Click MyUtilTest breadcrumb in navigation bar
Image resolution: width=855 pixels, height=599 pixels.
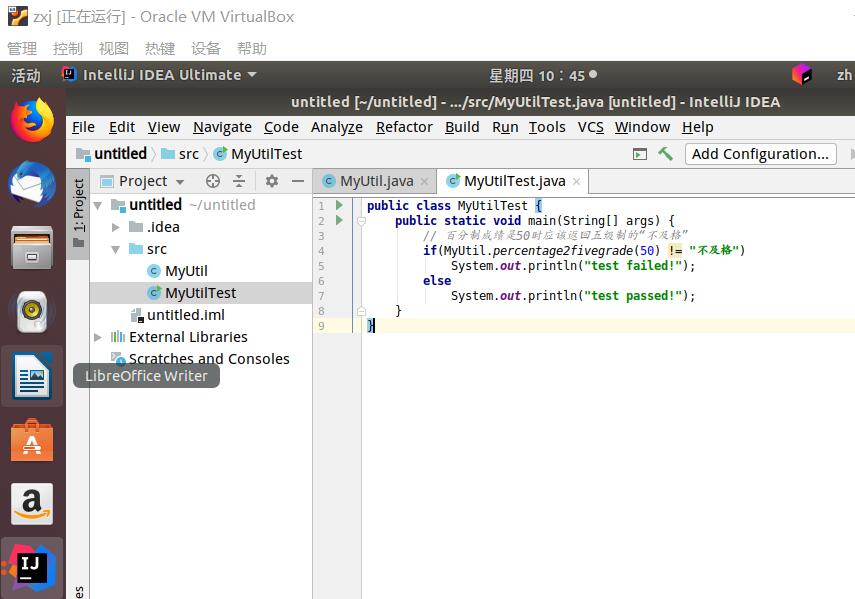(x=258, y=154)
